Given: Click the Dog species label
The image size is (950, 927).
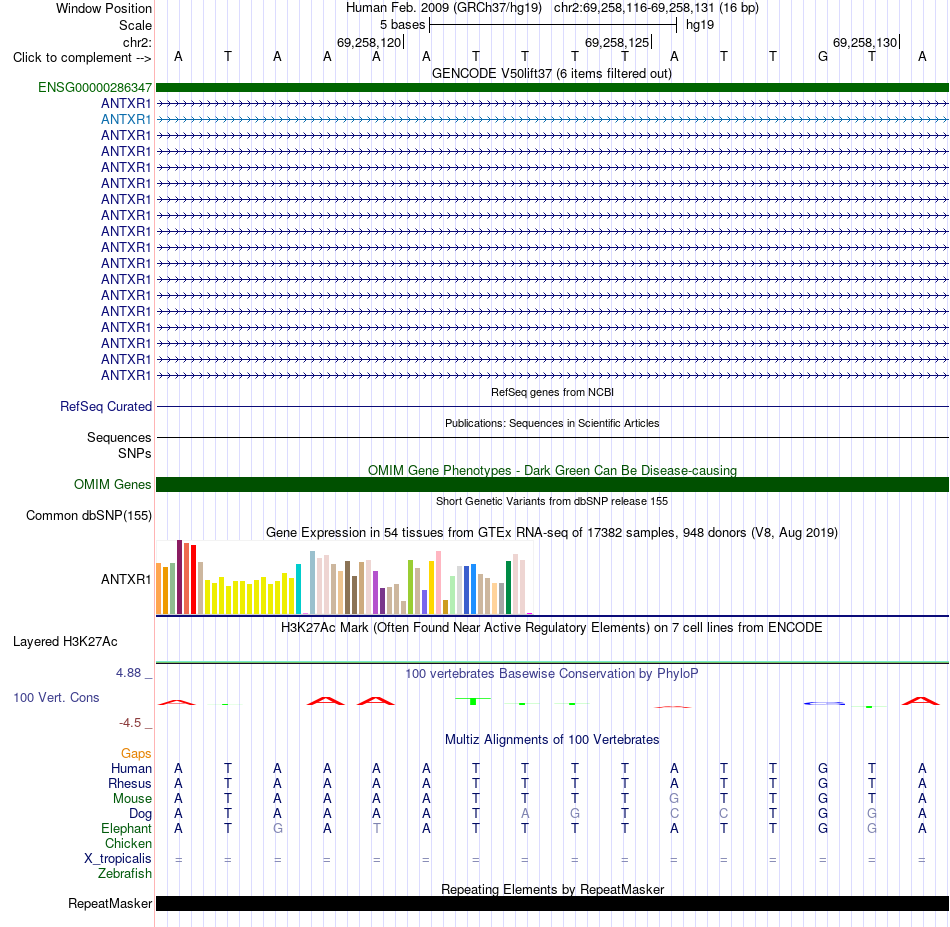Looking at the screenshot, I should click(140, 813).
